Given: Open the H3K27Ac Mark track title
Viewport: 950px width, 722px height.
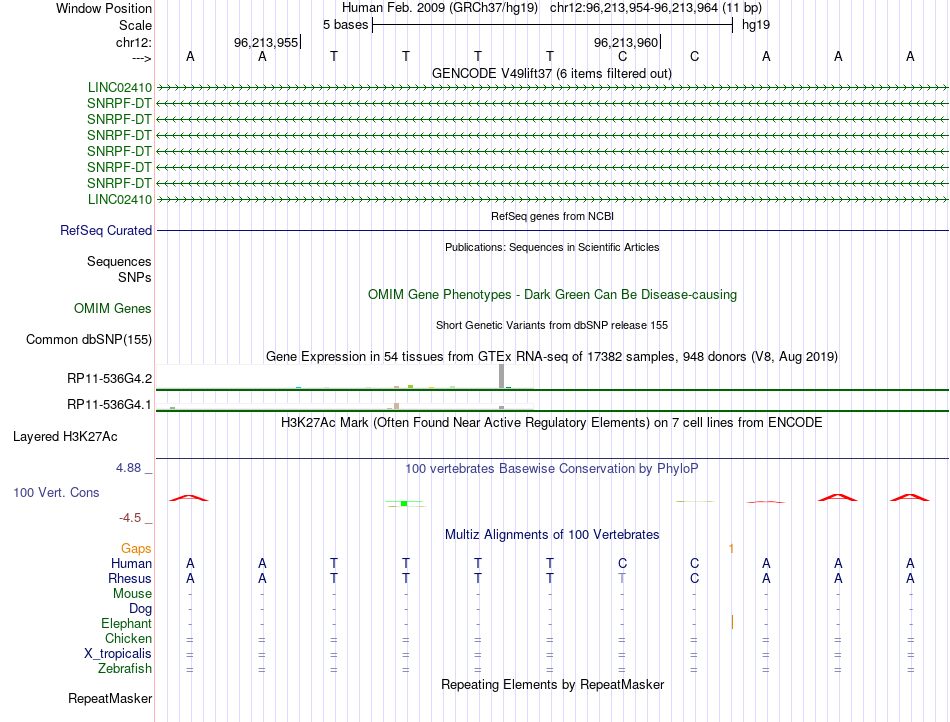Looking at the screenshot, I should coord(551,422).
